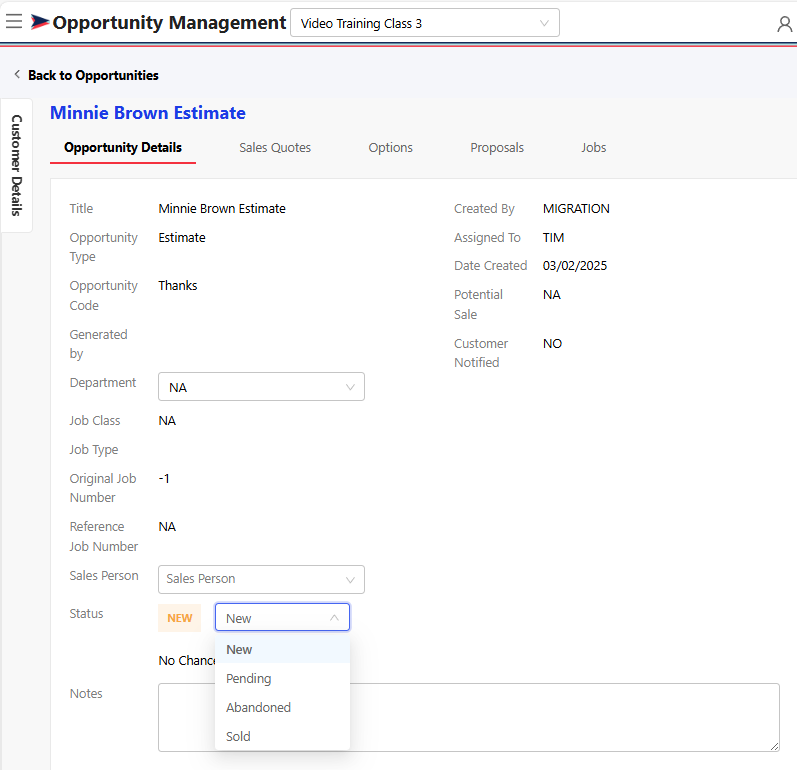
Task: Switch to the Proposals tab
Action: (497, 147)
